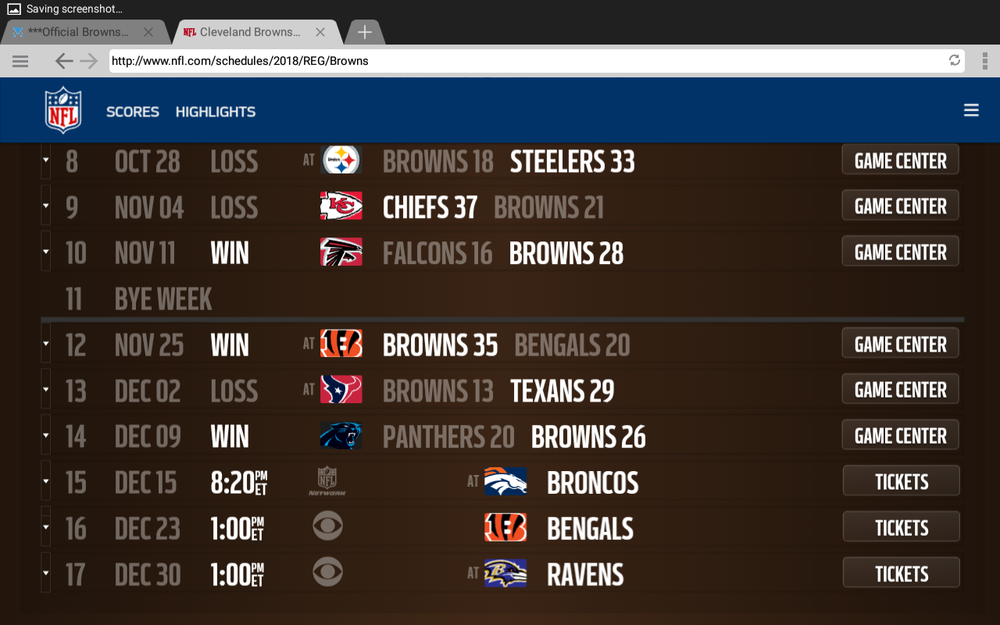Viewport: 1000px width, 625px height.
Task: Go forward to the next page
Action: coord(89,61)
